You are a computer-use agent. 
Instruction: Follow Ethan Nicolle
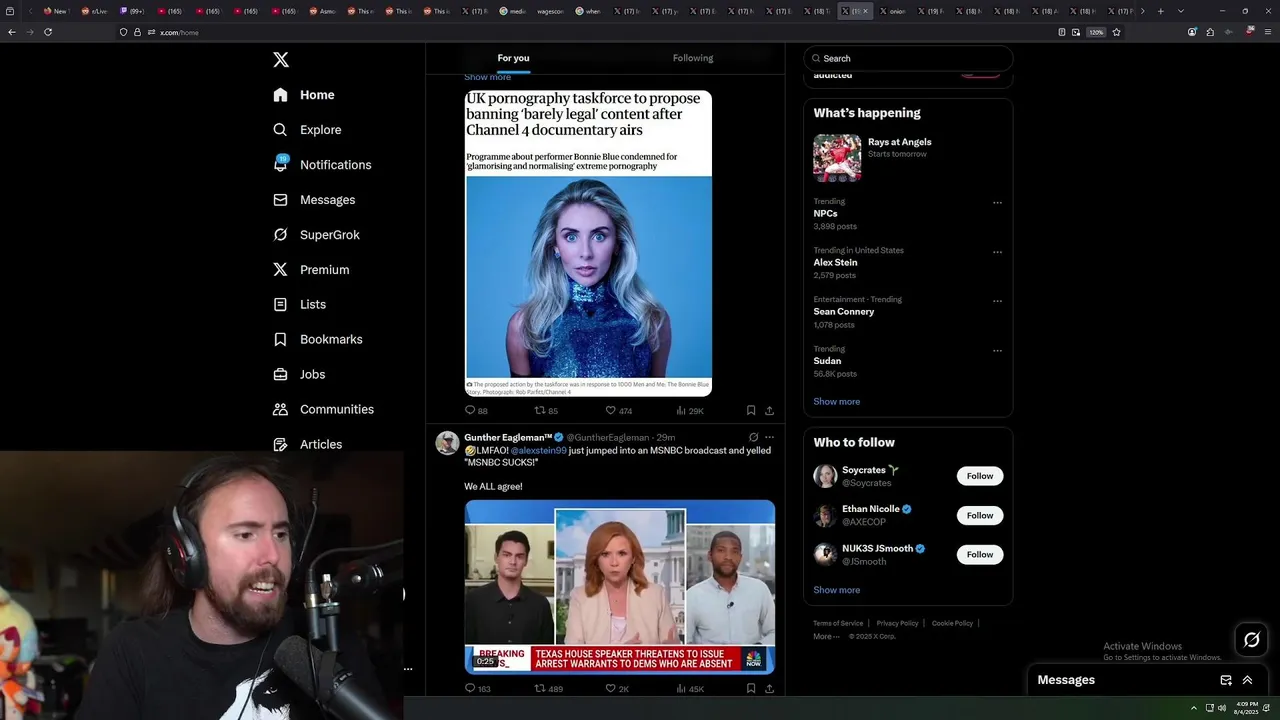tap(980, 515)
